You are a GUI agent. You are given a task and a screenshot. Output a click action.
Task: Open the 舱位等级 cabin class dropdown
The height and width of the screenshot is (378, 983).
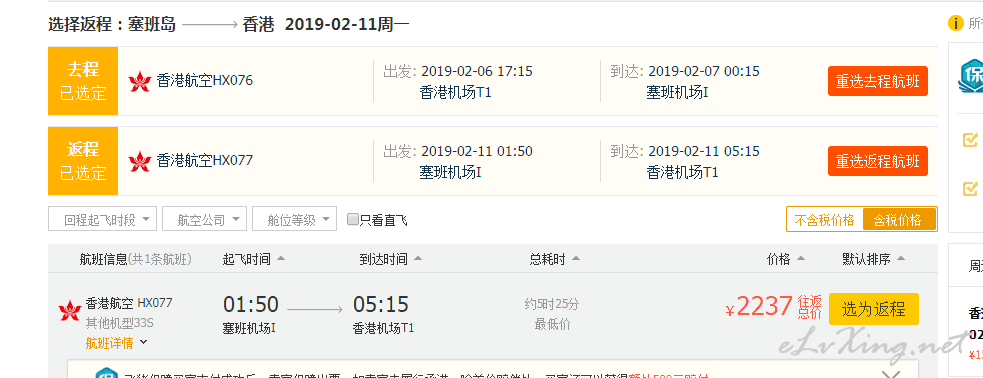[295, 219]
